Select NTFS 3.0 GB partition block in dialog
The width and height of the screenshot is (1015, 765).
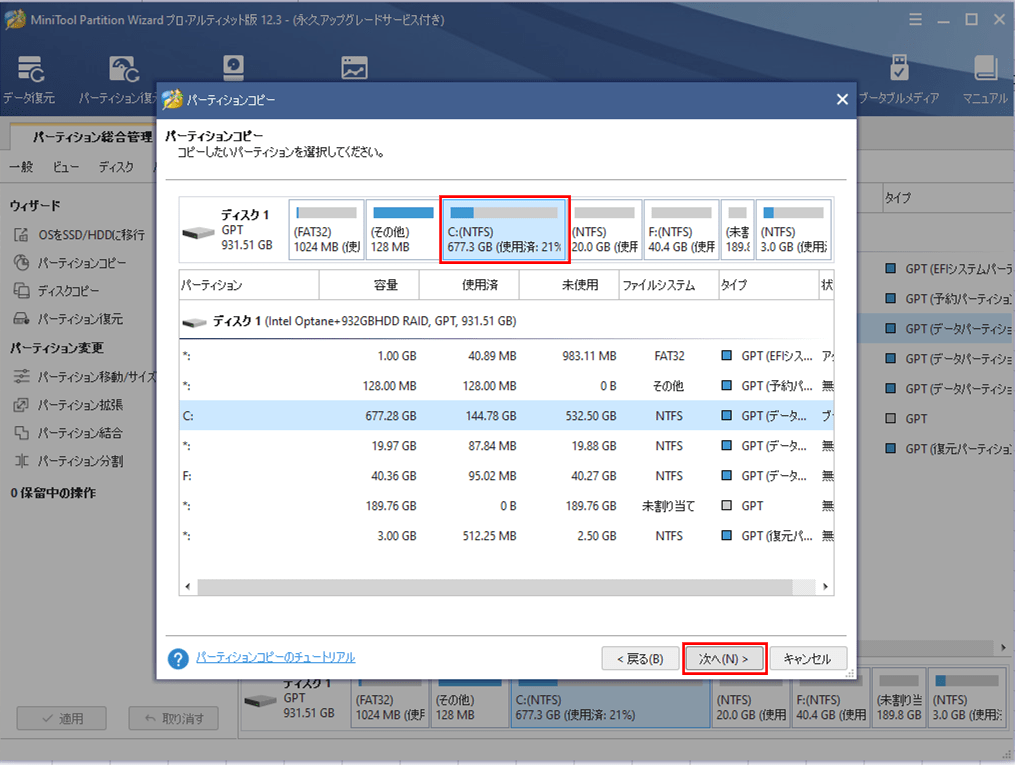click(794, 230)
